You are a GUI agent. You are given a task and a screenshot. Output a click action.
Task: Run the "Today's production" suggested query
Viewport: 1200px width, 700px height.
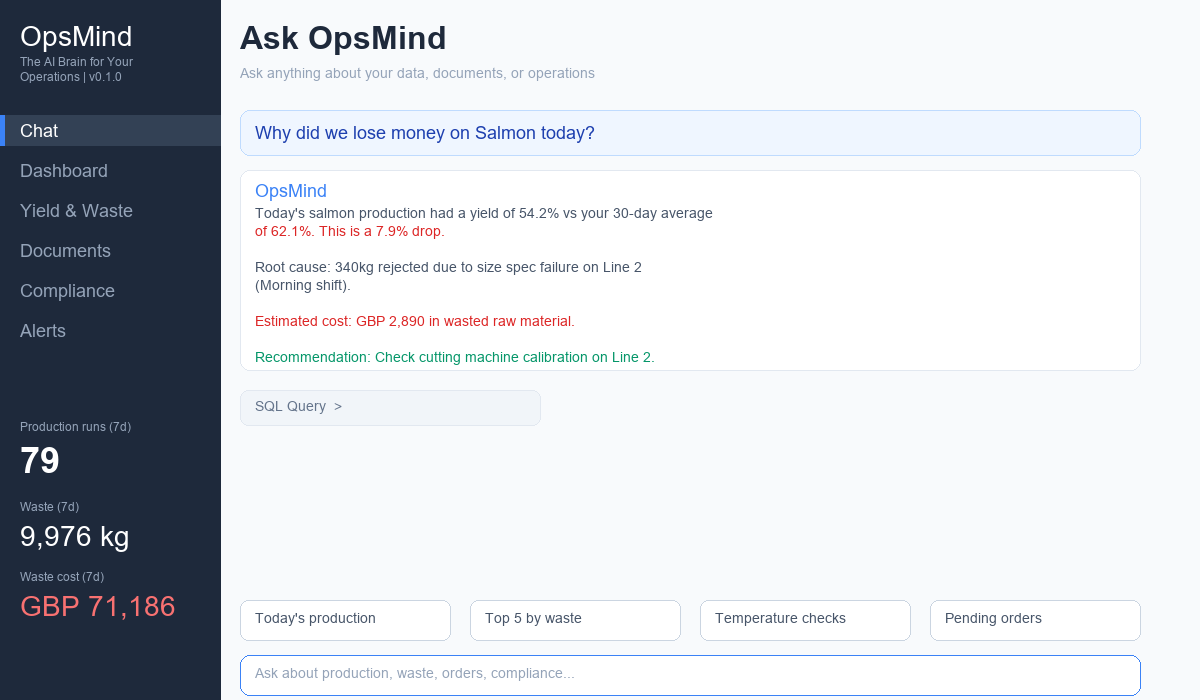point(345,620)
